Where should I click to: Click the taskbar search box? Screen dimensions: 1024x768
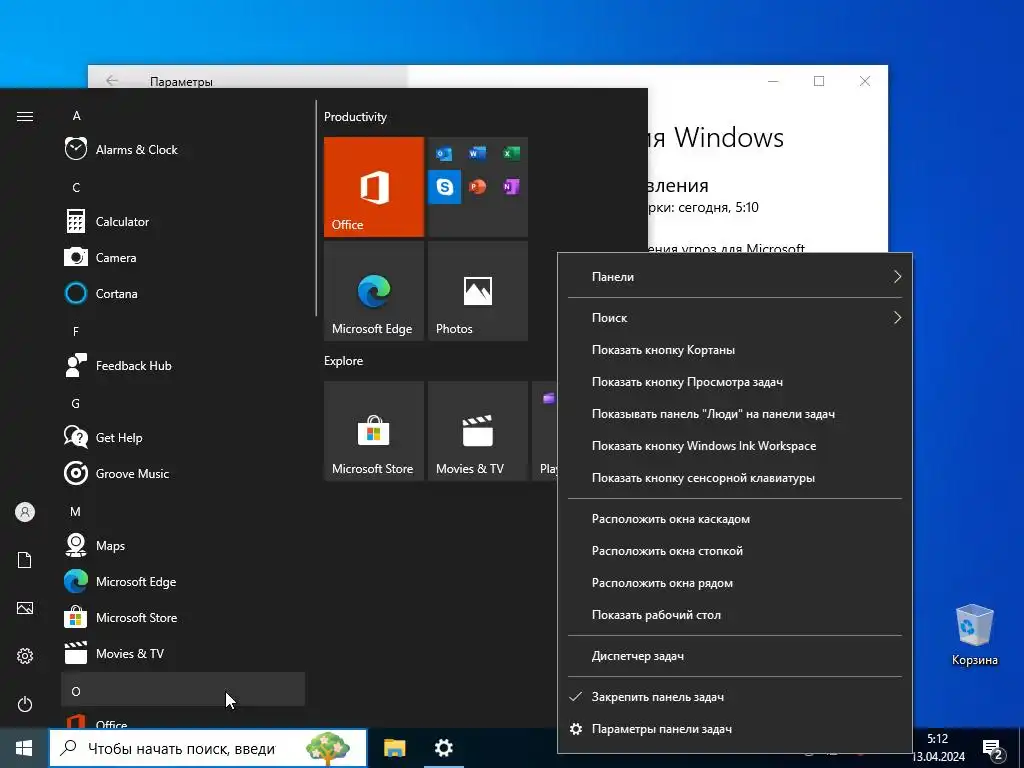pos(208,748)
